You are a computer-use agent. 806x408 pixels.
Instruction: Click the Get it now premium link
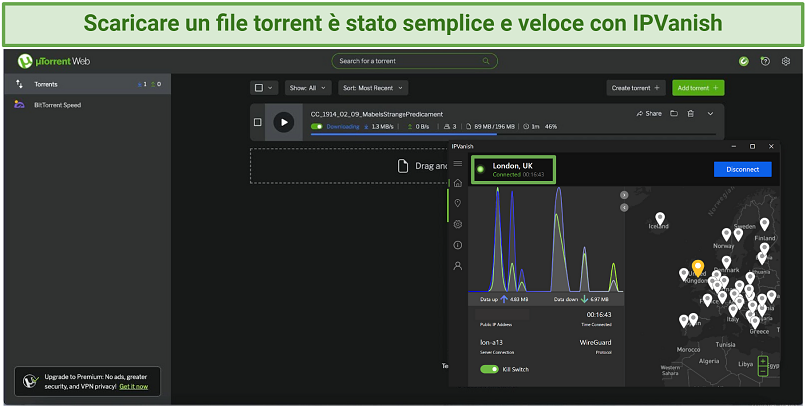pyautogui.click(x=134, y=386)
